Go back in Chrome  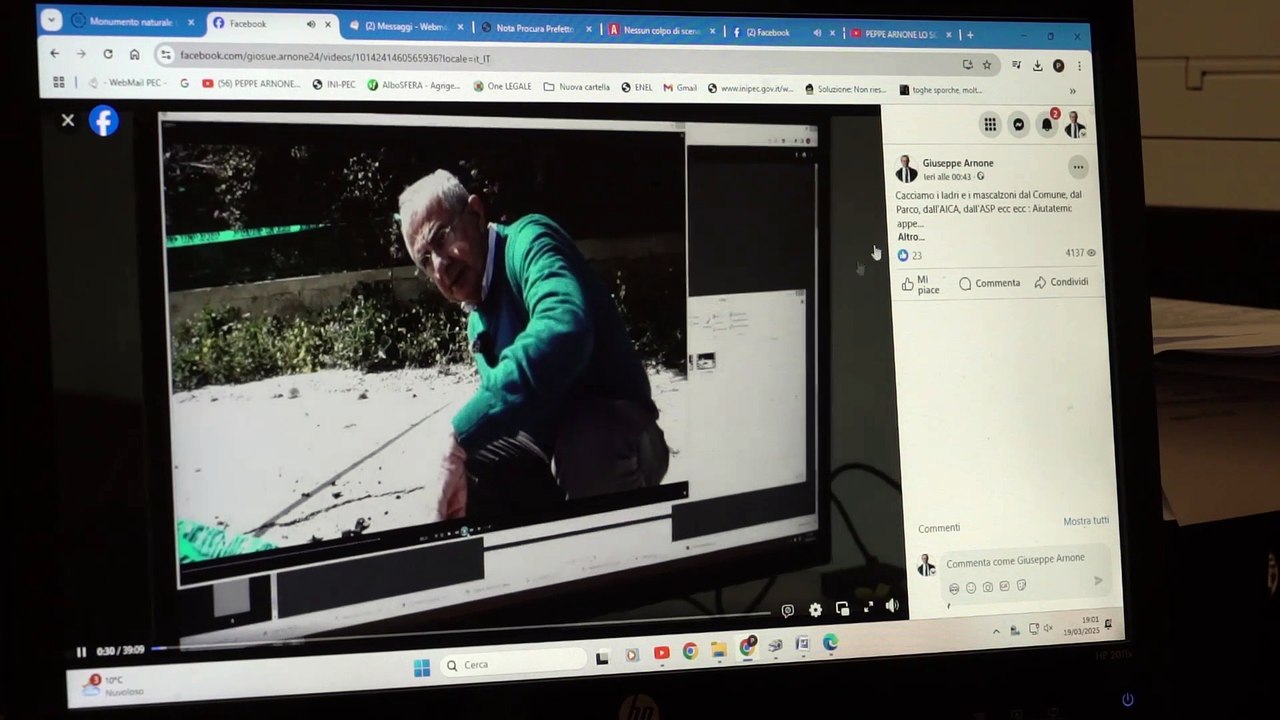[54, 52]
